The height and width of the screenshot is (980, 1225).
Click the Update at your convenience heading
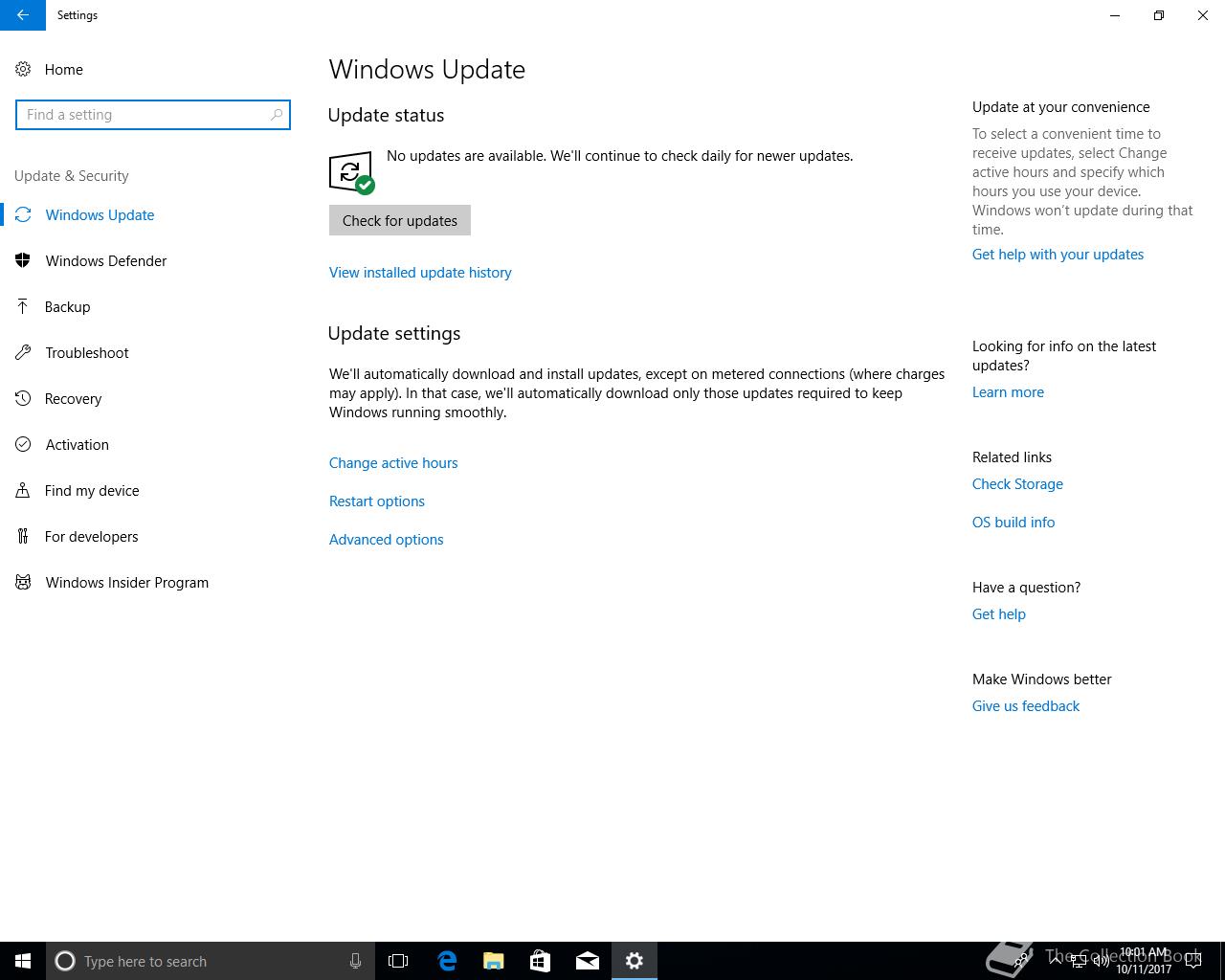pyautogui.click(x=1061, y=107)
